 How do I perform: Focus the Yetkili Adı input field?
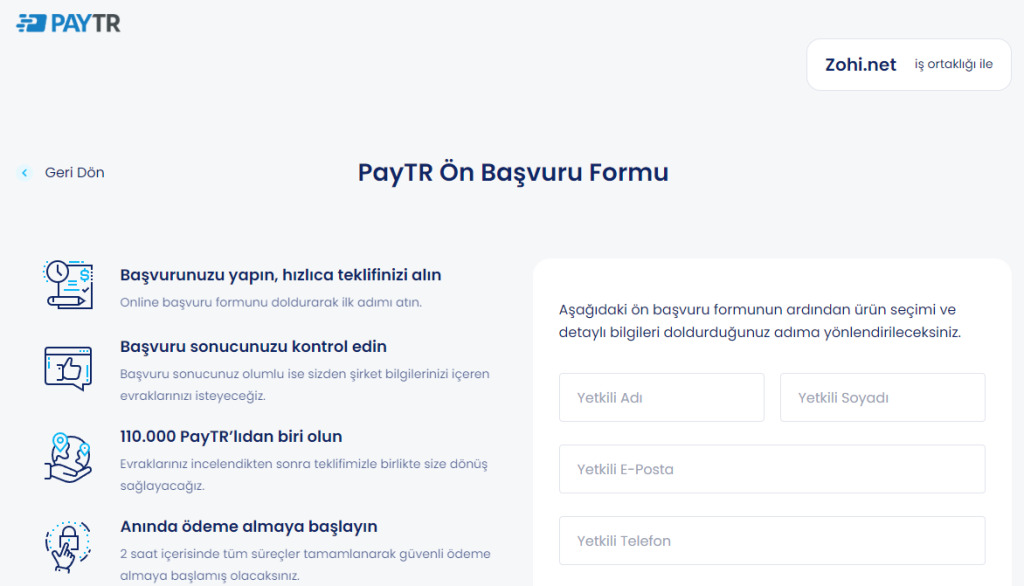(x=661, y=398)
